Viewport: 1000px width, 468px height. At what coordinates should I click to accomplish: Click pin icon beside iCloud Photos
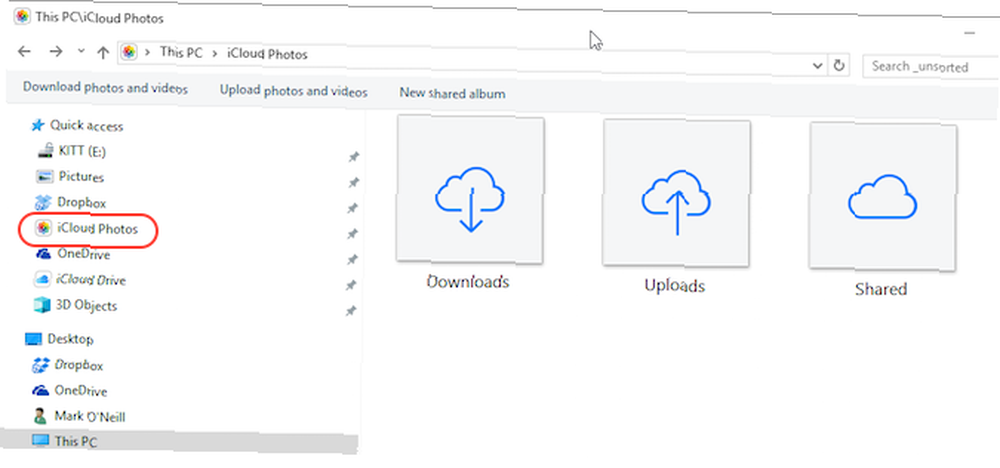tap(352, 234)
